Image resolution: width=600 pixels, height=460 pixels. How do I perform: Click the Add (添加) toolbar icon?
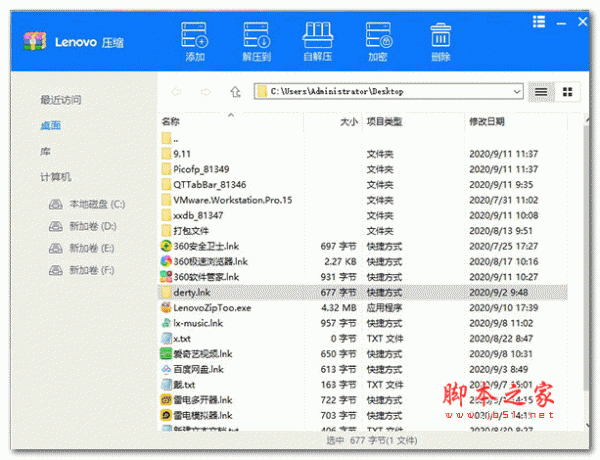coord(195,41)
